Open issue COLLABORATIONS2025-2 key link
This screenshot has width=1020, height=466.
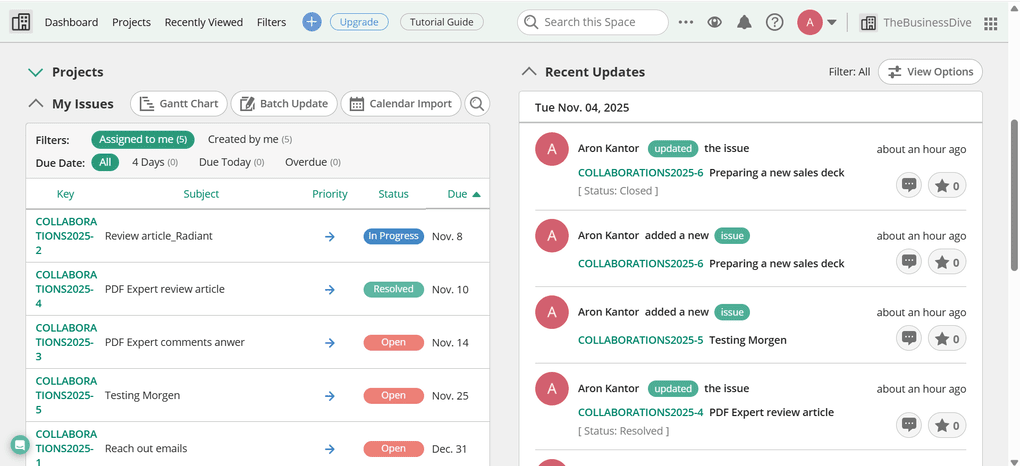(66, 236)
